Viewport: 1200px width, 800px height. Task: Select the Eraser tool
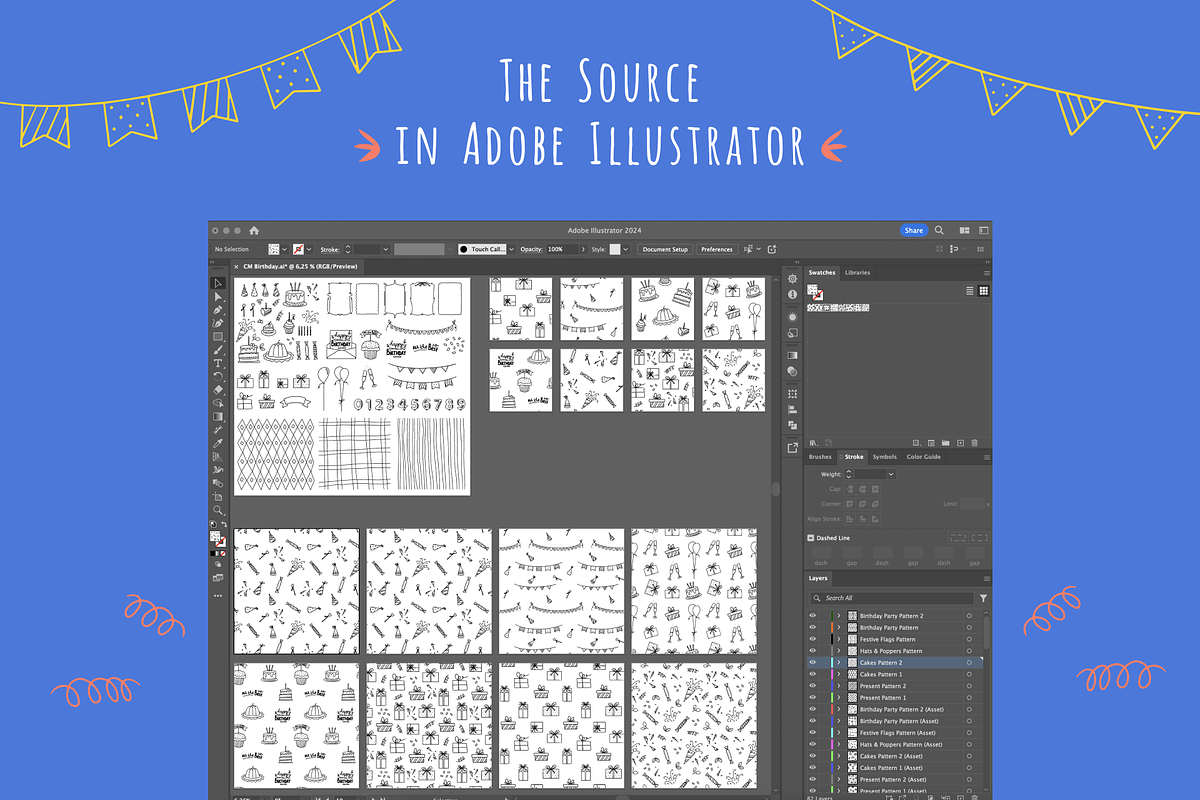point(217,390)
